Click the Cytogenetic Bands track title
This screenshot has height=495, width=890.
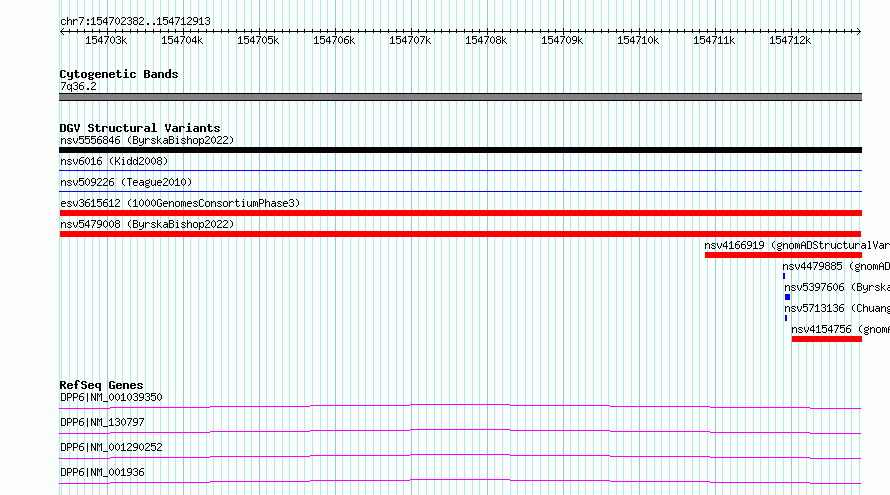(119, 74)
